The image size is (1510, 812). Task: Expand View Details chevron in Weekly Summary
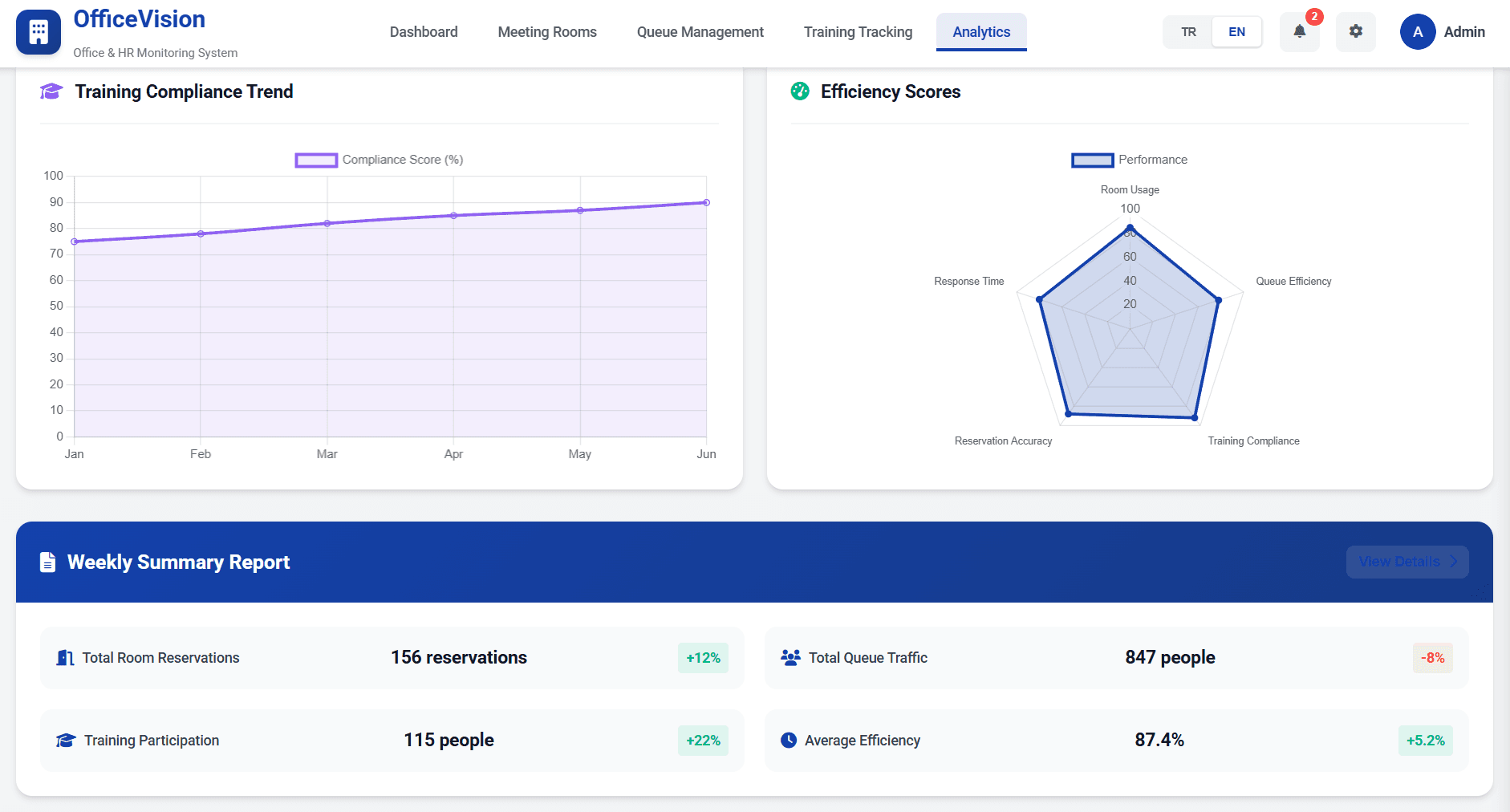point(1453,562)
